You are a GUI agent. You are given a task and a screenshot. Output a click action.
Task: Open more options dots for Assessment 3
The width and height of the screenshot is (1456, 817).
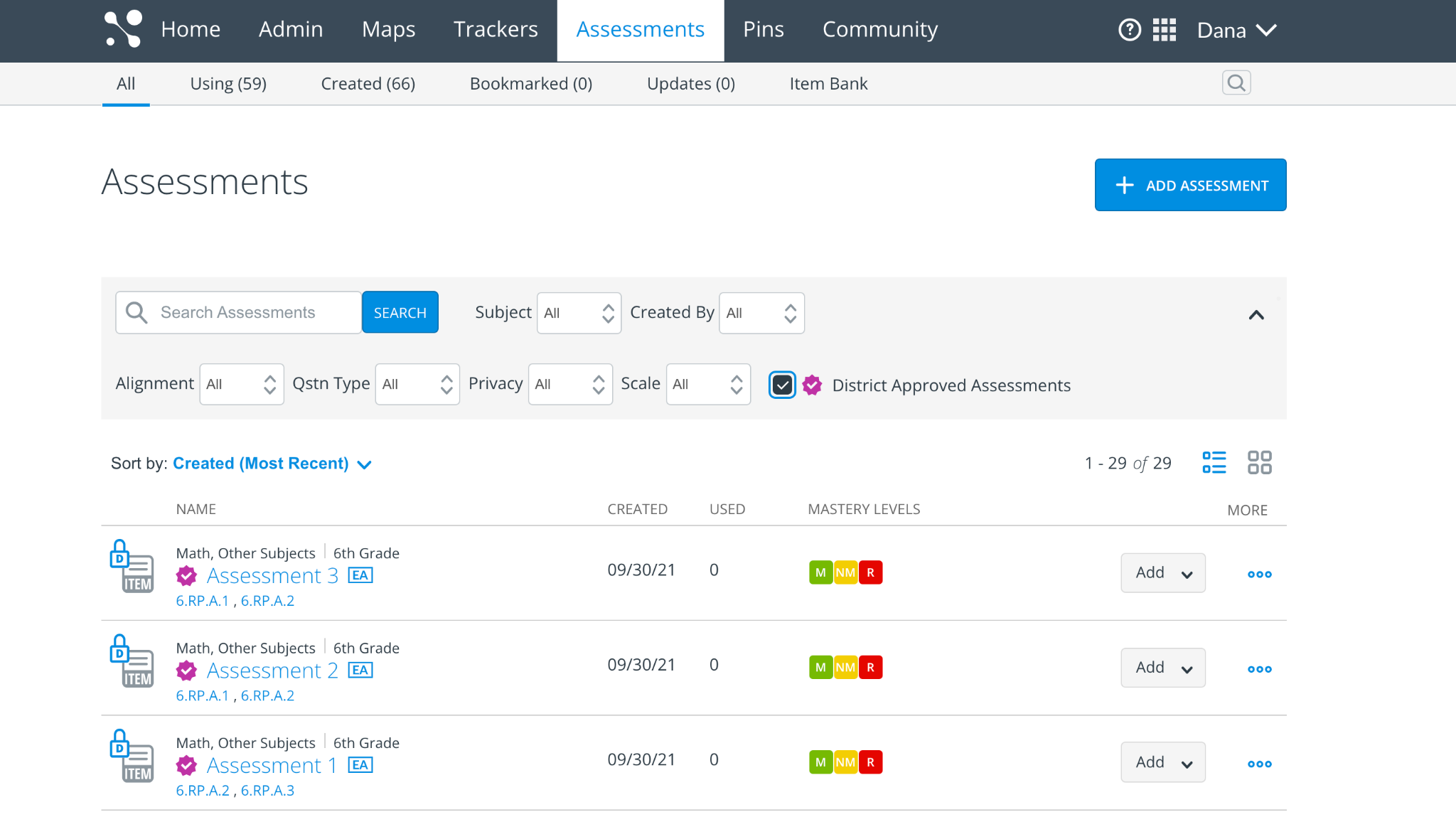[1259, 574]
